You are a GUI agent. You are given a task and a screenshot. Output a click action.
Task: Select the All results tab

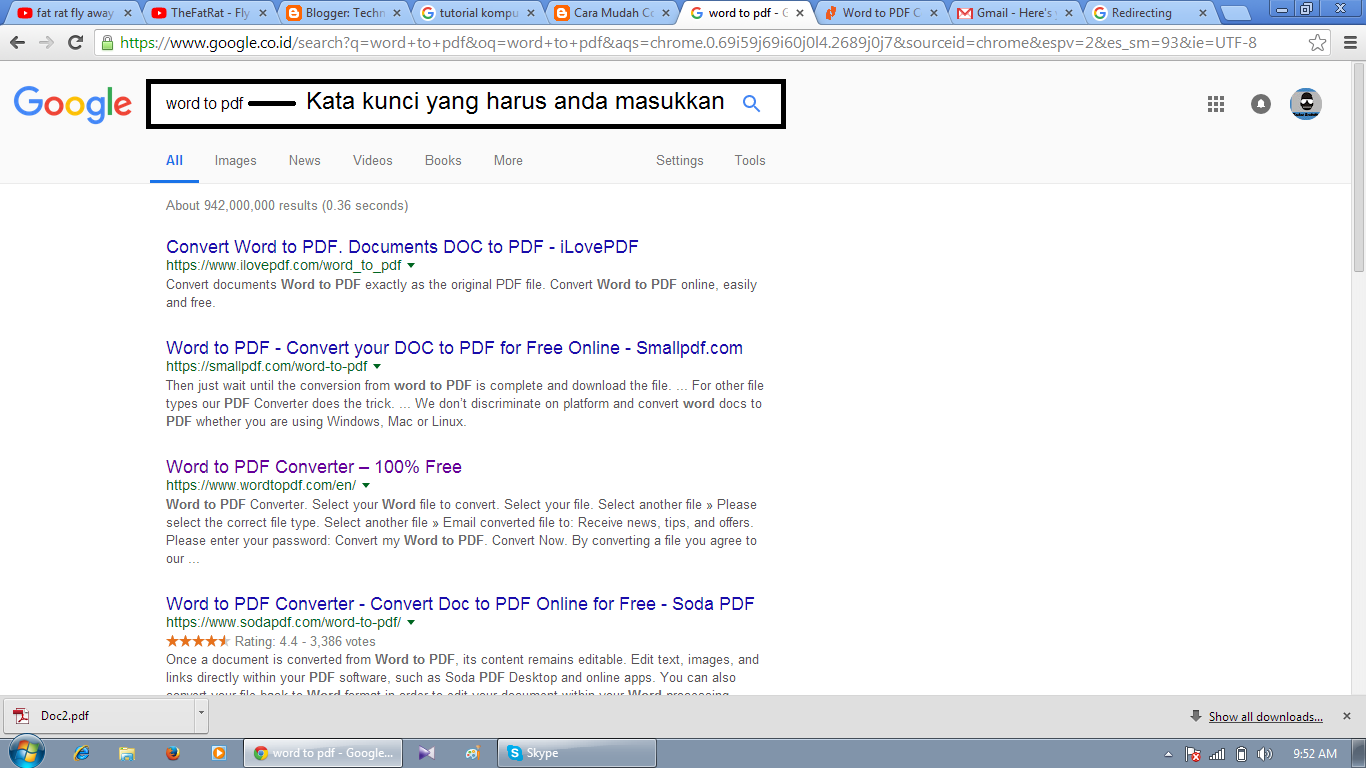[174, 161]
